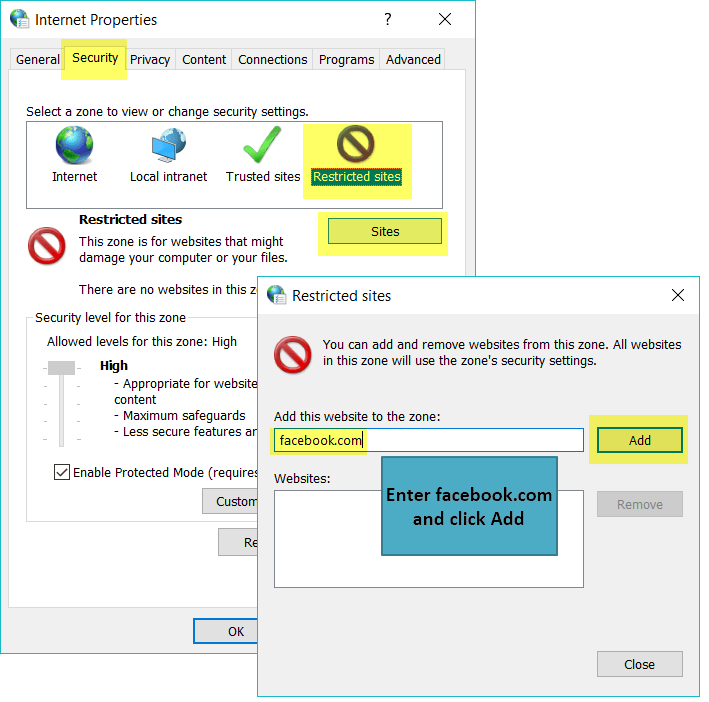Click in the website address input field
The width and height of the screenshot is (709, 702).
(429, 440)
